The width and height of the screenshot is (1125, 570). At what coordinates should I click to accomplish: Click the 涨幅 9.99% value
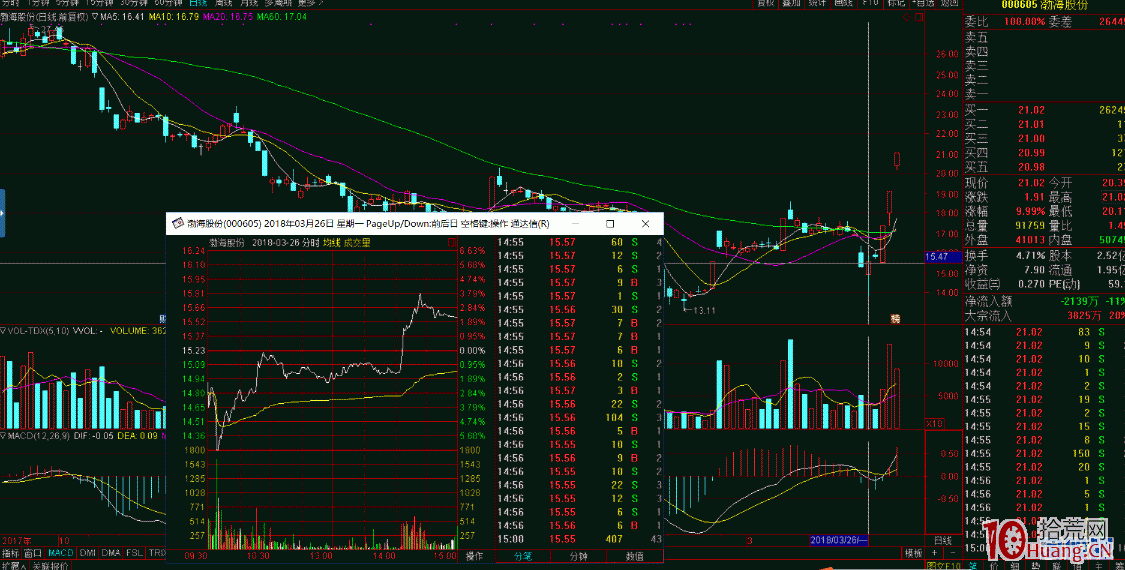(x=1030, y=211)
